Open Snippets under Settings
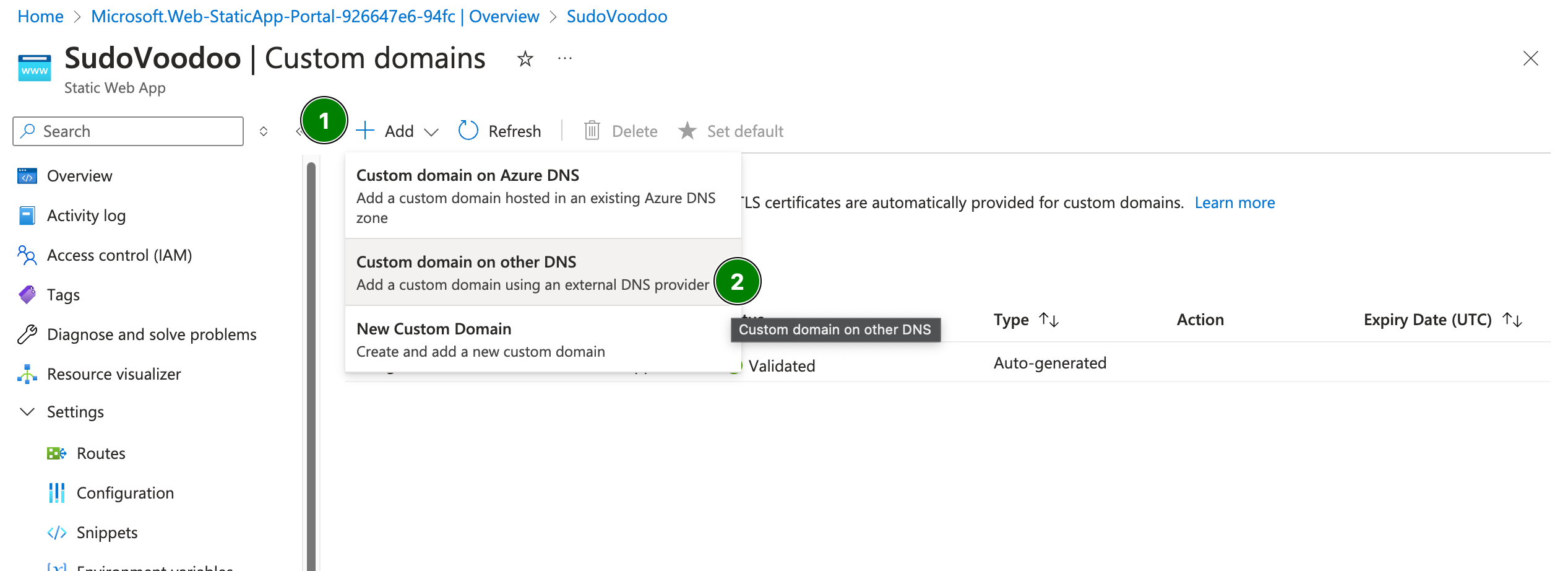Image resolution: width=1568 pixels, height=571 pixels. click(x=107, y=533)
